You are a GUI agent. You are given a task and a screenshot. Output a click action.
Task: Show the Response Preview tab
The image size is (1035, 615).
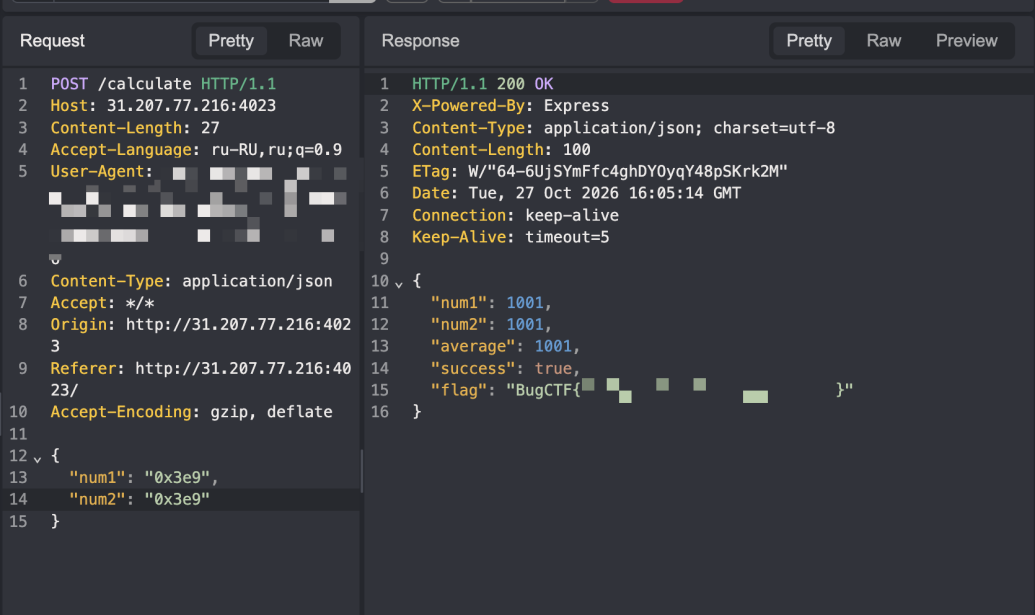tap(966, 41)
